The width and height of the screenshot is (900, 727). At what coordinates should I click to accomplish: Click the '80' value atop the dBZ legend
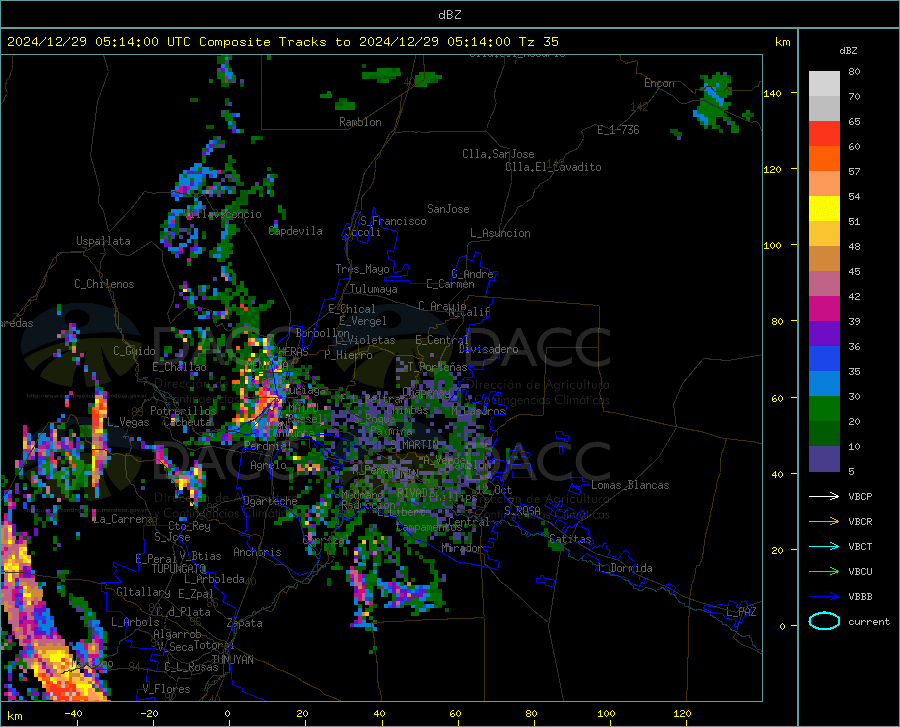[x=854, y=71]
